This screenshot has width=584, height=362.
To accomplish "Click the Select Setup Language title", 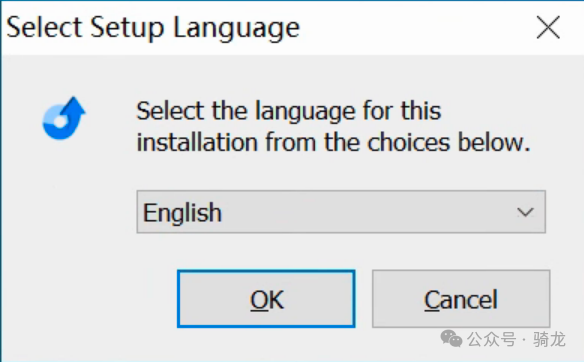I will pyautogui.click(x=153, y=28).
